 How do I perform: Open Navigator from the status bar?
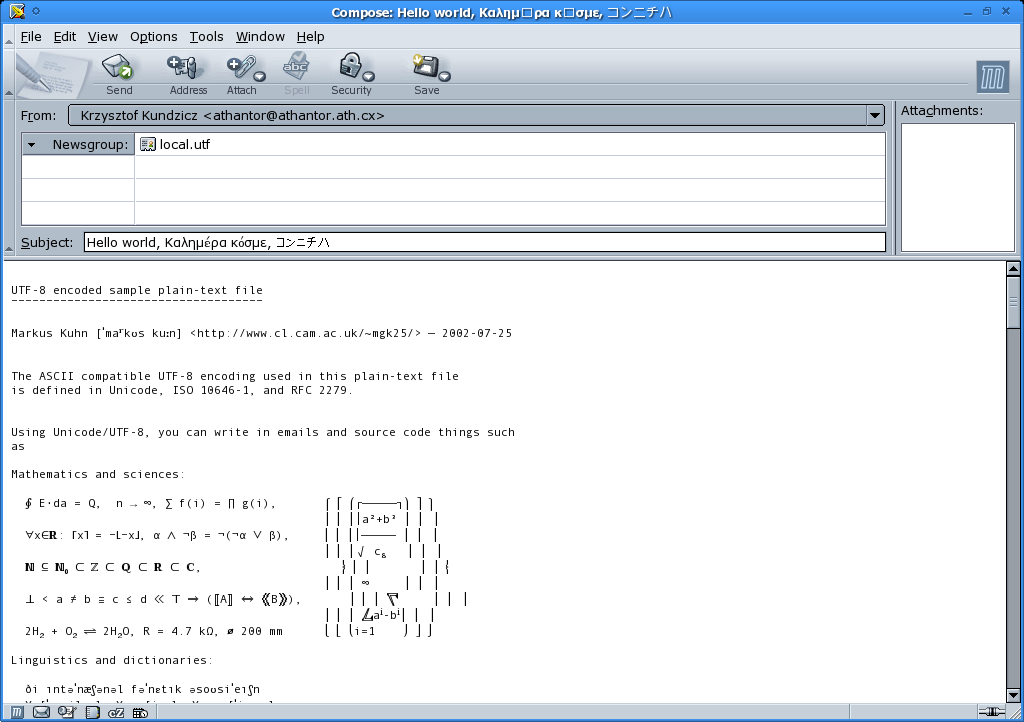tap(17, 712)
